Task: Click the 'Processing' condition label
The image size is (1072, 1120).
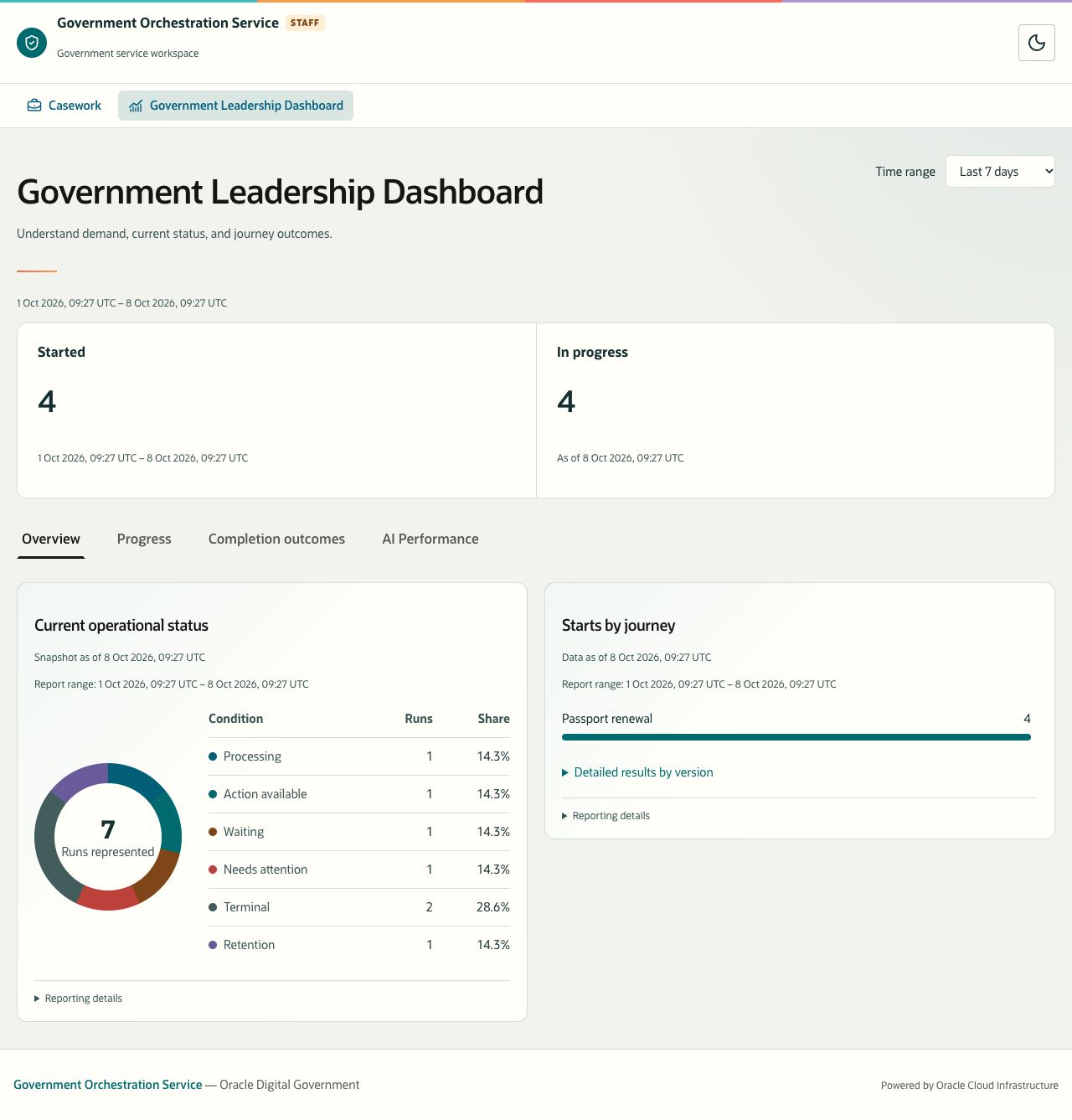Action: point(252,756)
